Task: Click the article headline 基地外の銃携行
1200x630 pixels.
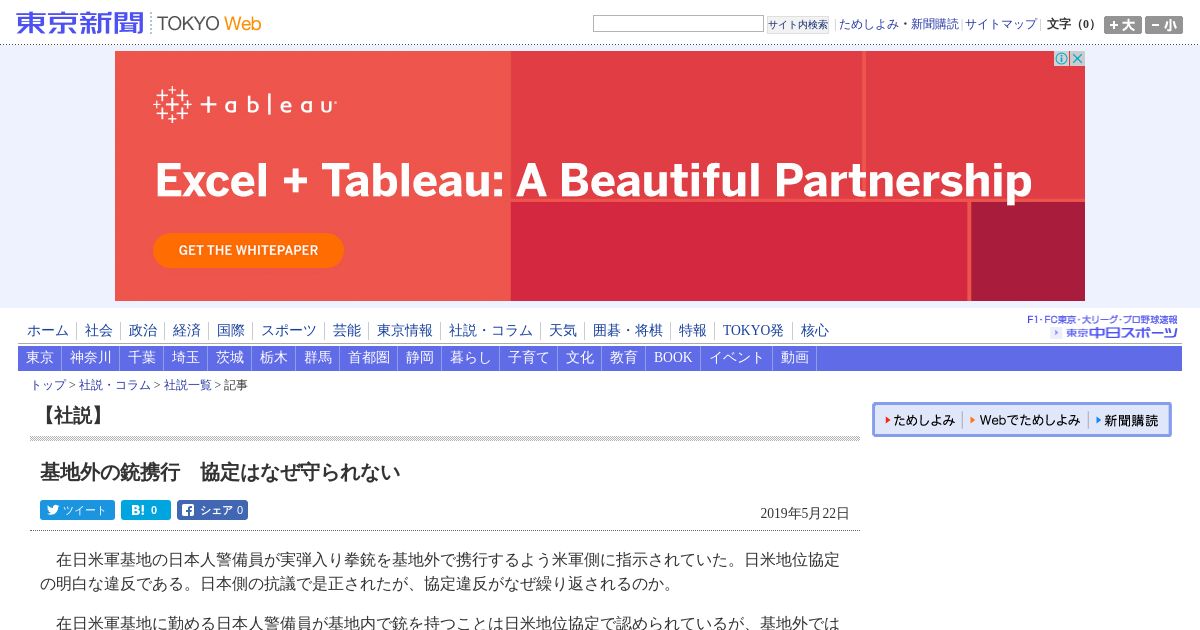Action: click(220, 472)
